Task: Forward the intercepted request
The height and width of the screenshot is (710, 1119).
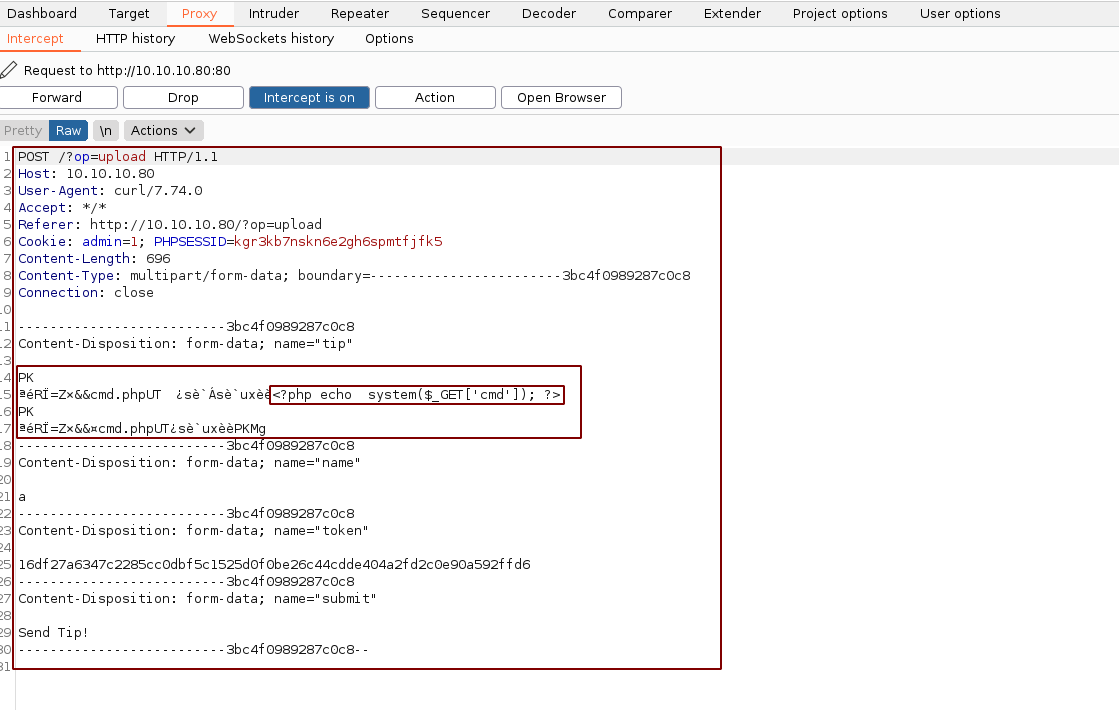Action: pyautogui.click(x=57, y=97)
